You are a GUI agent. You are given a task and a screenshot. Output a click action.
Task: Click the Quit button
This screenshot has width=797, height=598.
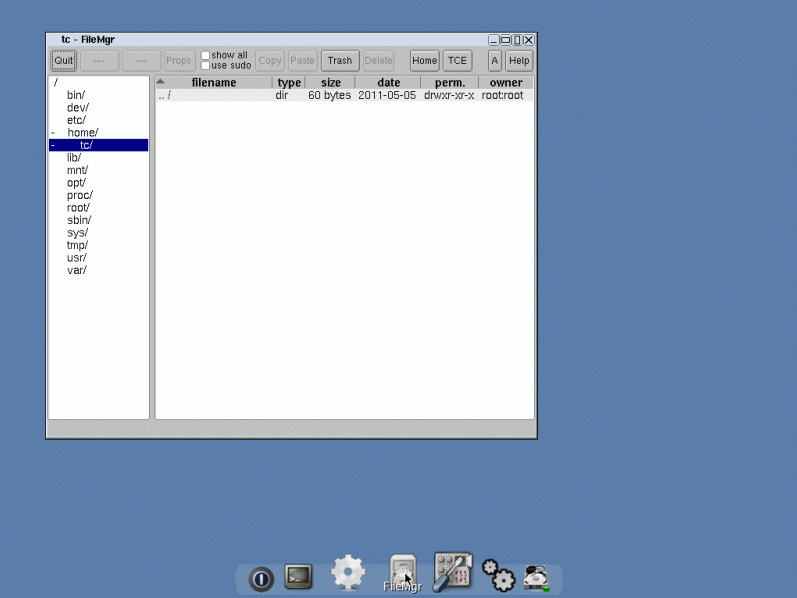(64, 61)
